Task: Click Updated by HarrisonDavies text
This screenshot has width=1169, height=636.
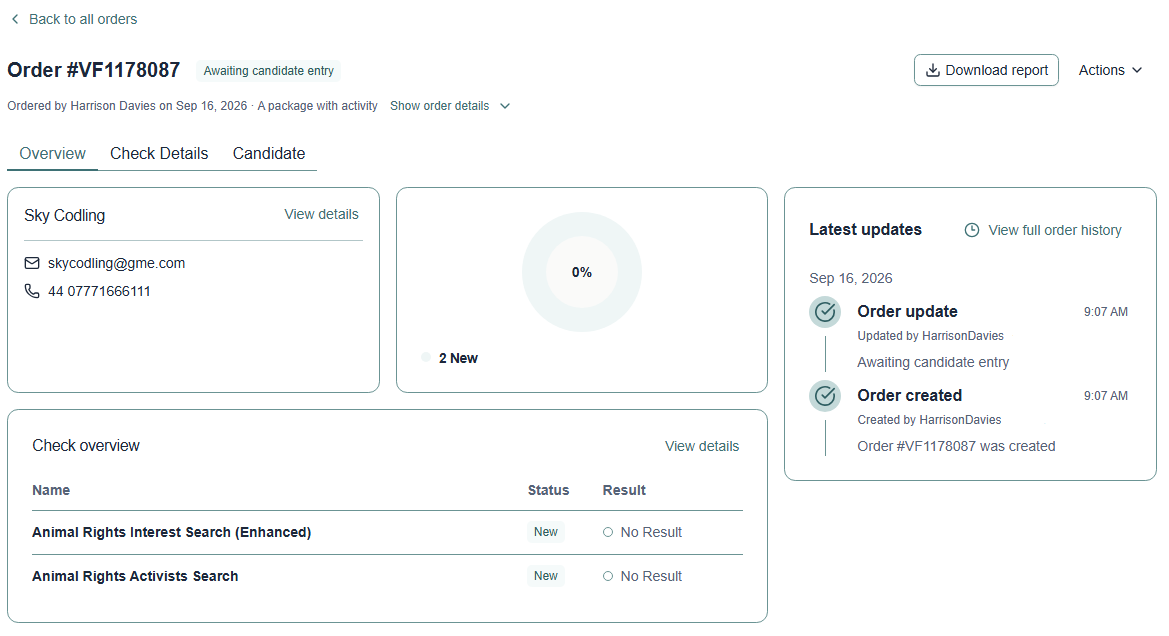Action: tap(930, 336)
